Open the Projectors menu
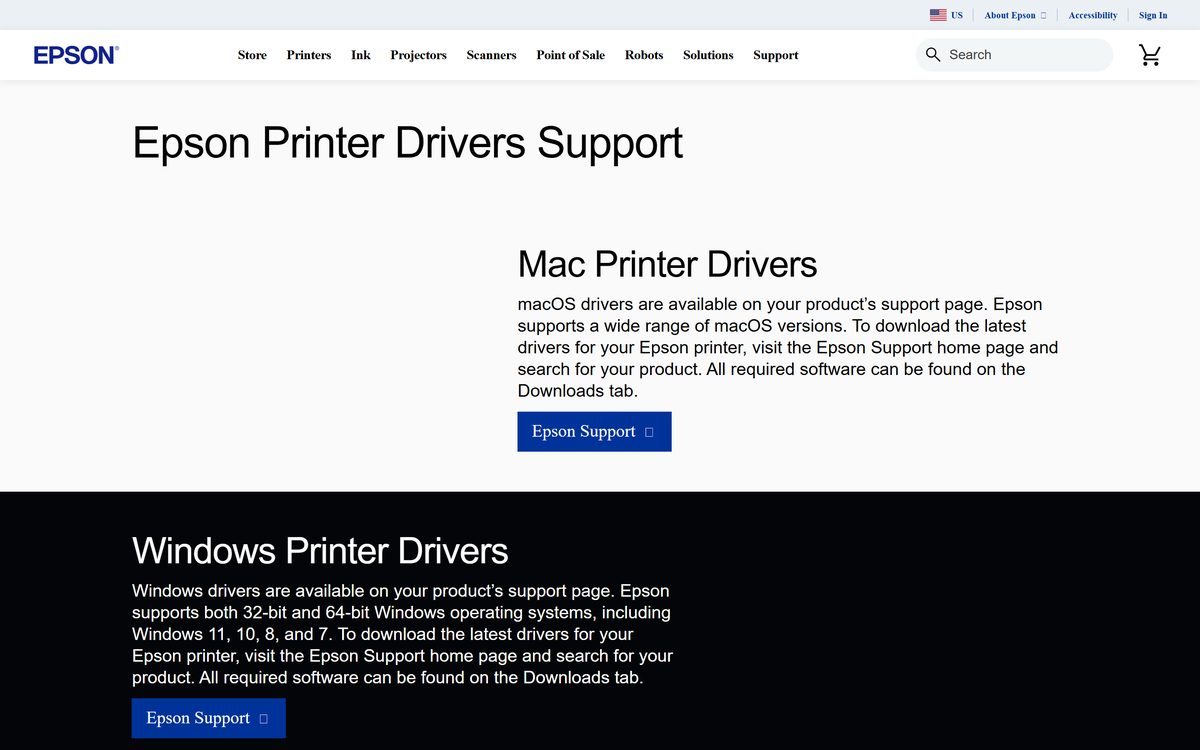Screen dimensions: 1200x750 tap(419, 55)
